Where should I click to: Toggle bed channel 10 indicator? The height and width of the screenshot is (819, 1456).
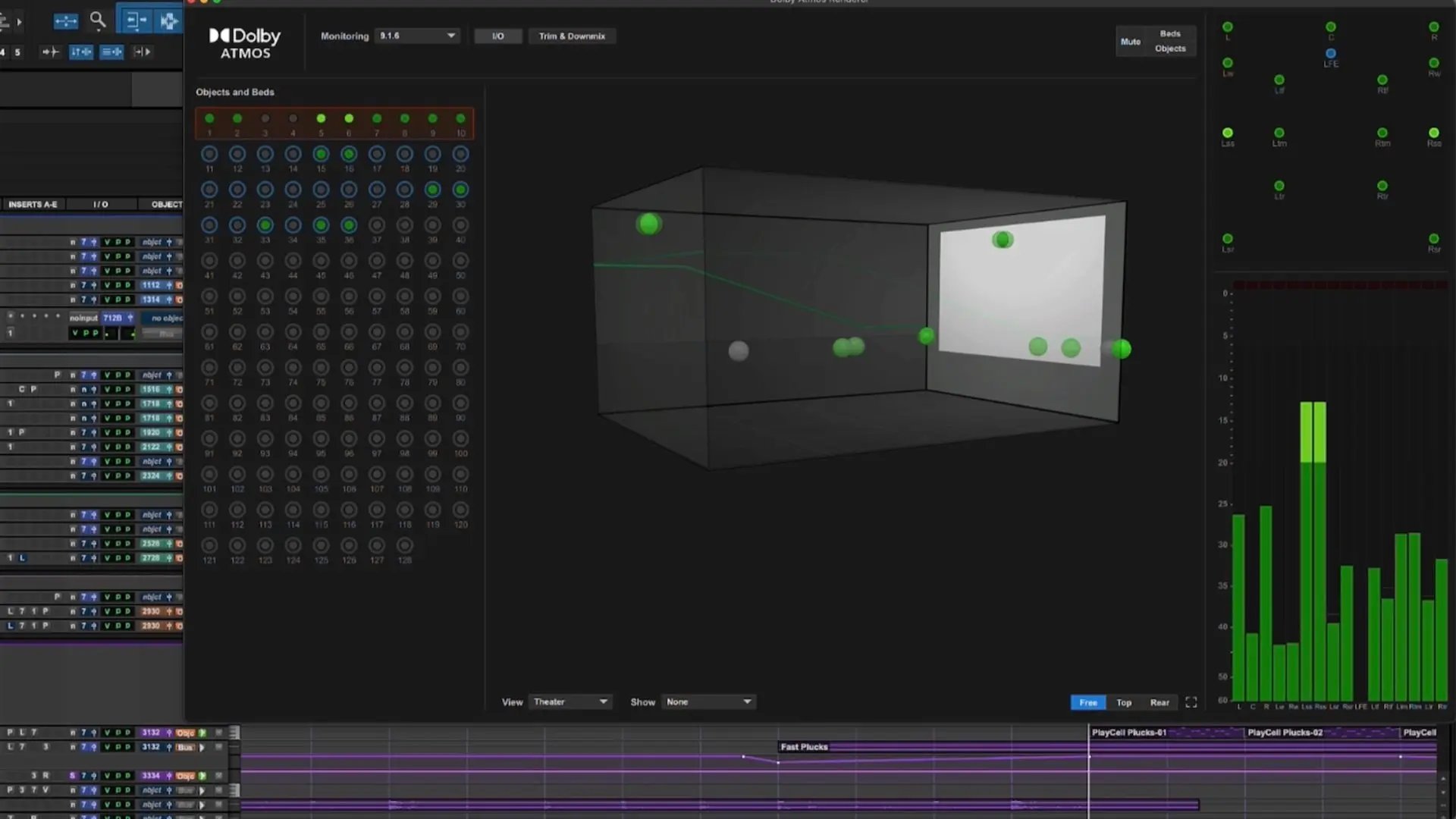[x=460, y=118]
